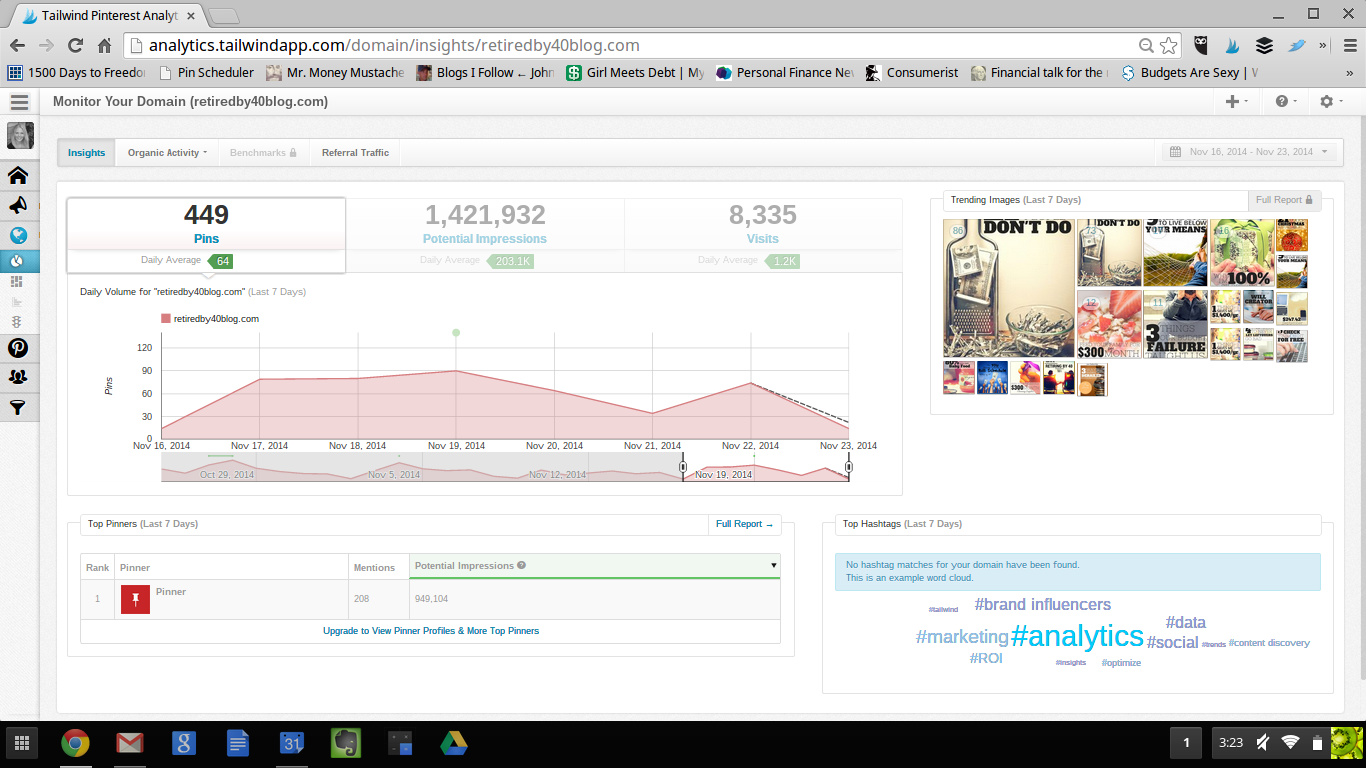
Task: Click the 100% piggy bank trending image
Action: 1242,253
